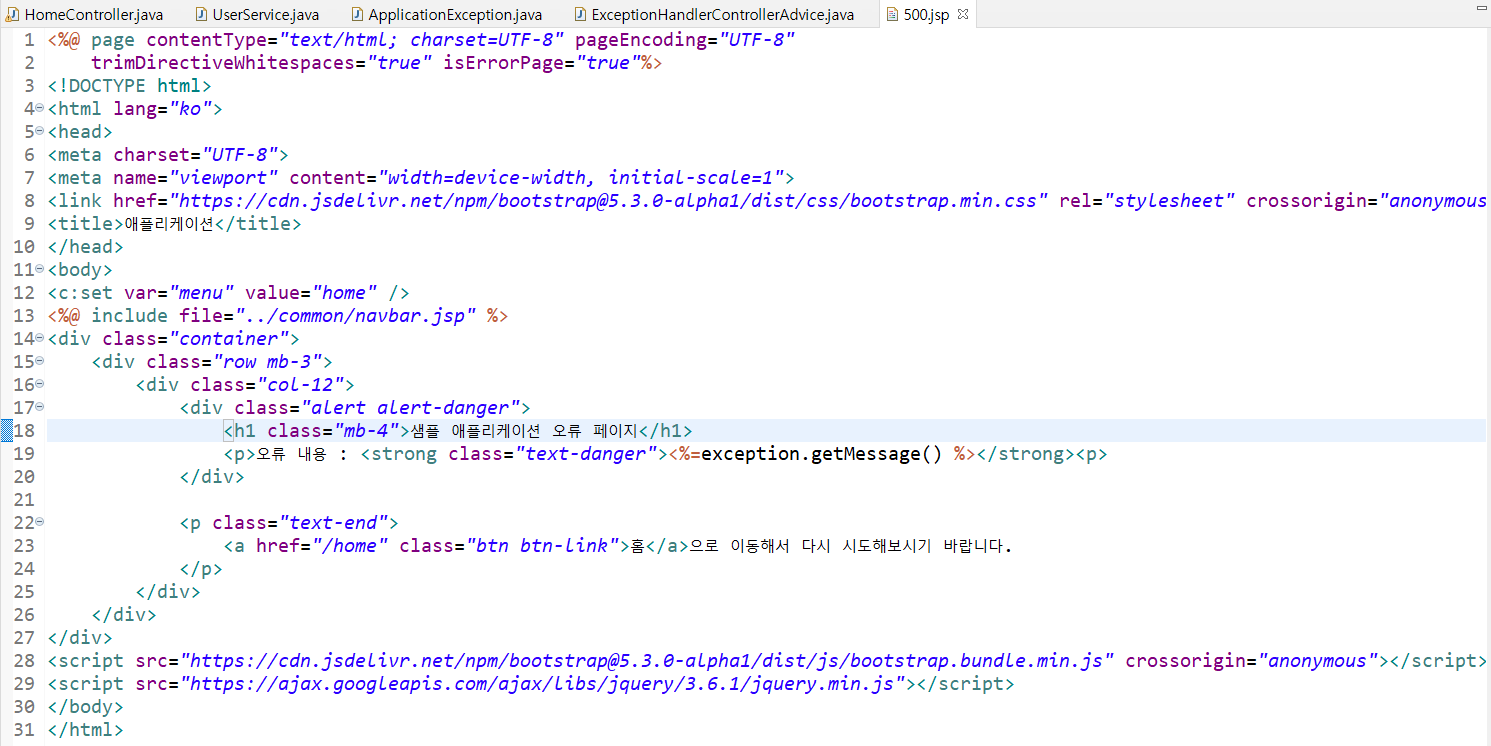This screenshot has height=746, width=1491.
Task: Click the closing </html> tag
Action: pyautogui.click(x=85, y=730)
